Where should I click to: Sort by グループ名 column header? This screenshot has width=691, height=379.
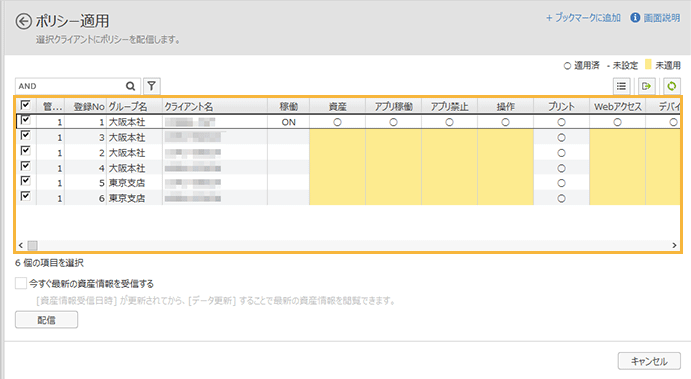(x=134, y=106)
